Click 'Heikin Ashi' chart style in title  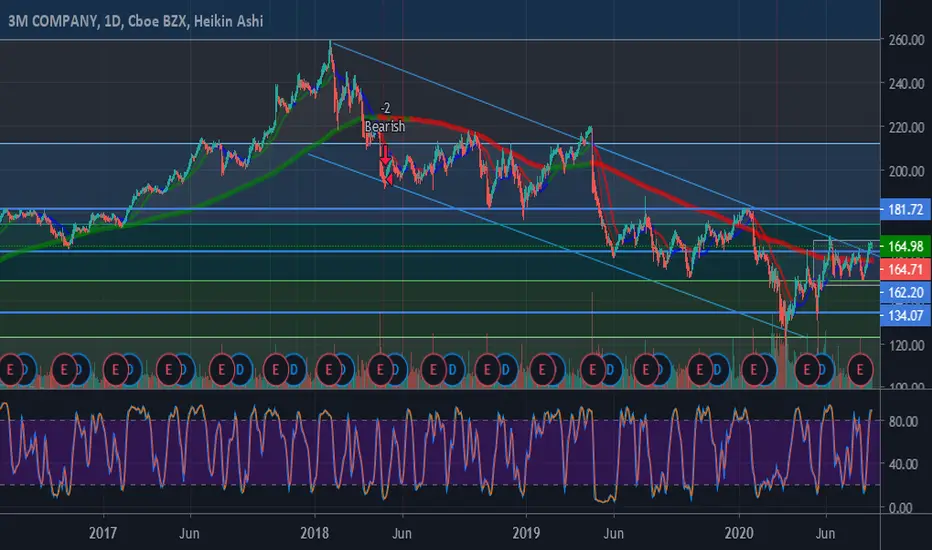pos(228,21)
